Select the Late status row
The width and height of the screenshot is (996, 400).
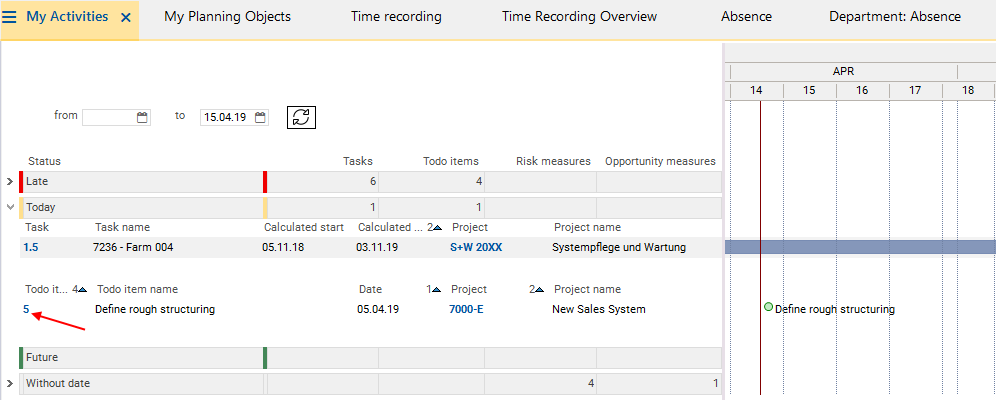click(370, 182)
